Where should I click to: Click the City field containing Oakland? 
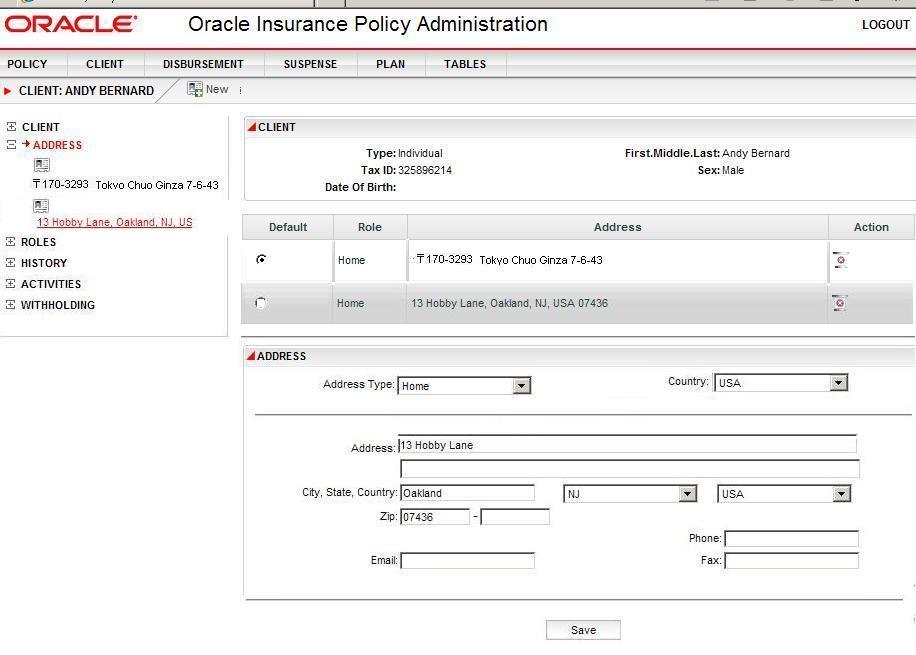point(467,493)
